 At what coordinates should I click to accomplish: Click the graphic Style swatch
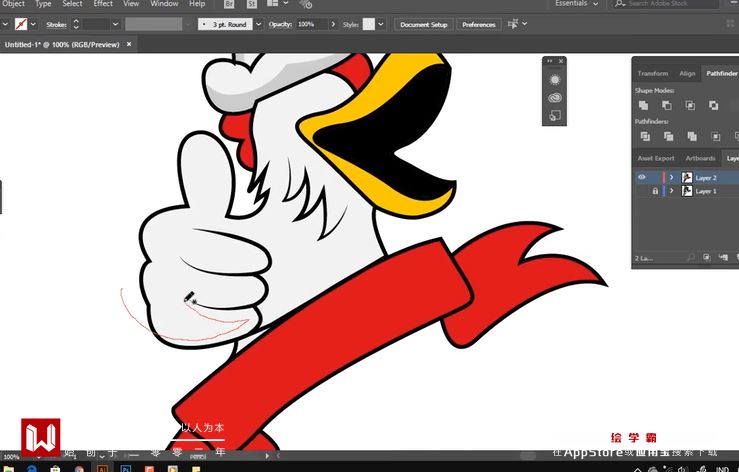coord(369,24)
